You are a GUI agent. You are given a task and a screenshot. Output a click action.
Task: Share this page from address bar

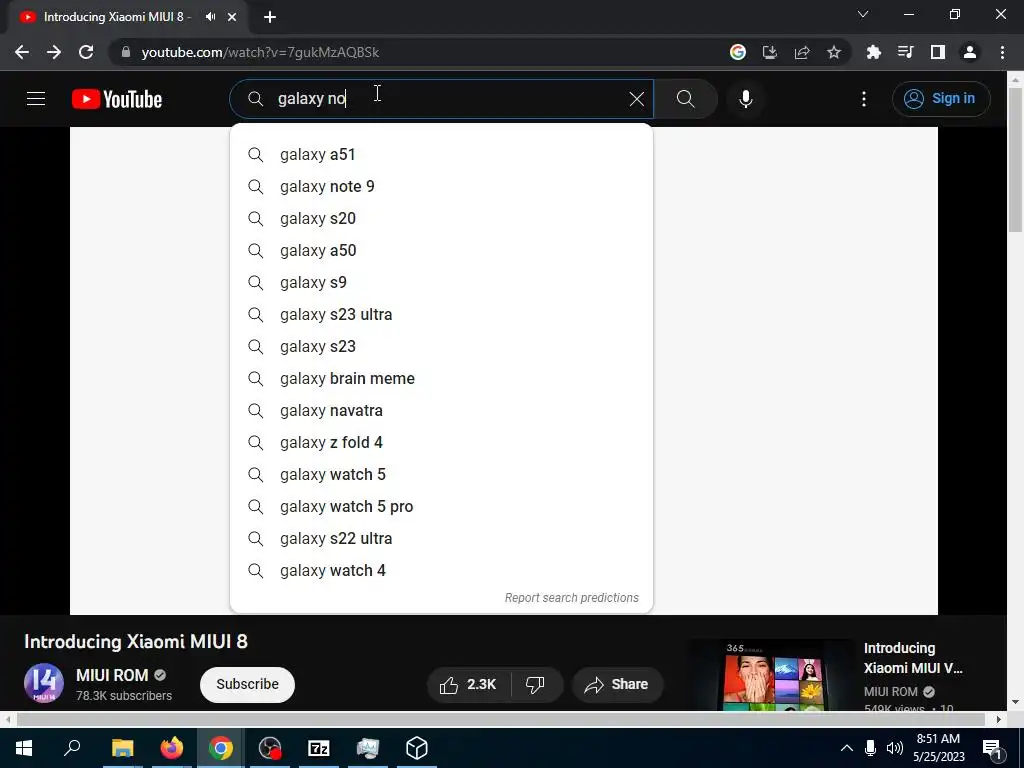[x=802, y=52]
